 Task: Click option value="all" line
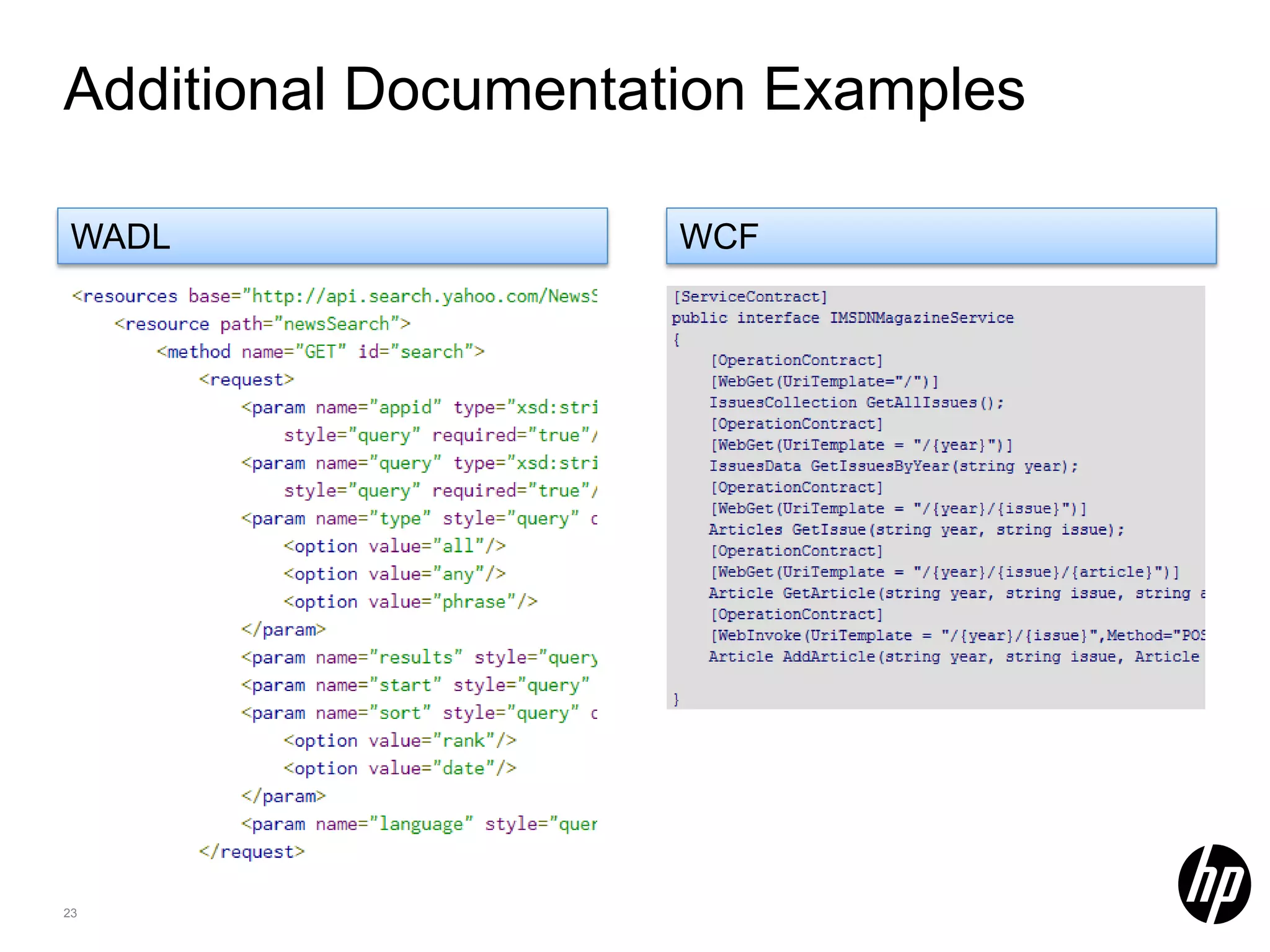[394, 547]
